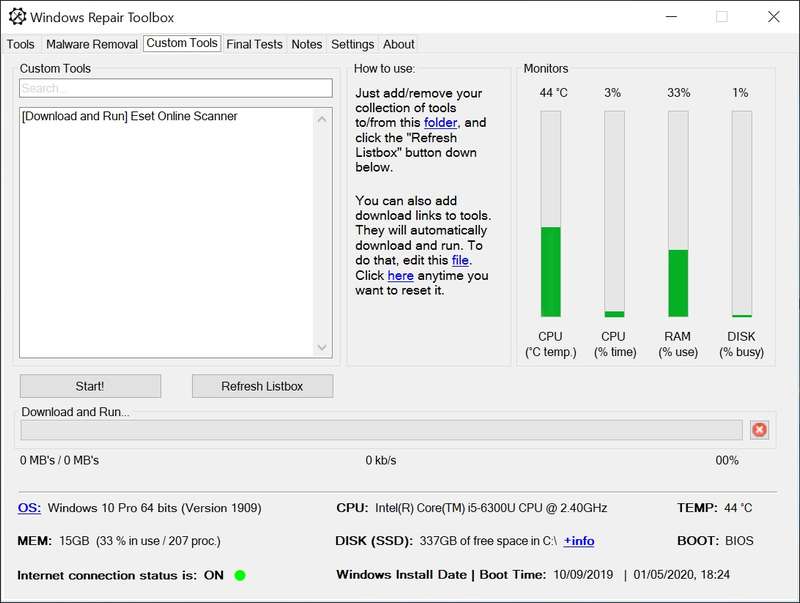Switch to the Tools tab

20,44
